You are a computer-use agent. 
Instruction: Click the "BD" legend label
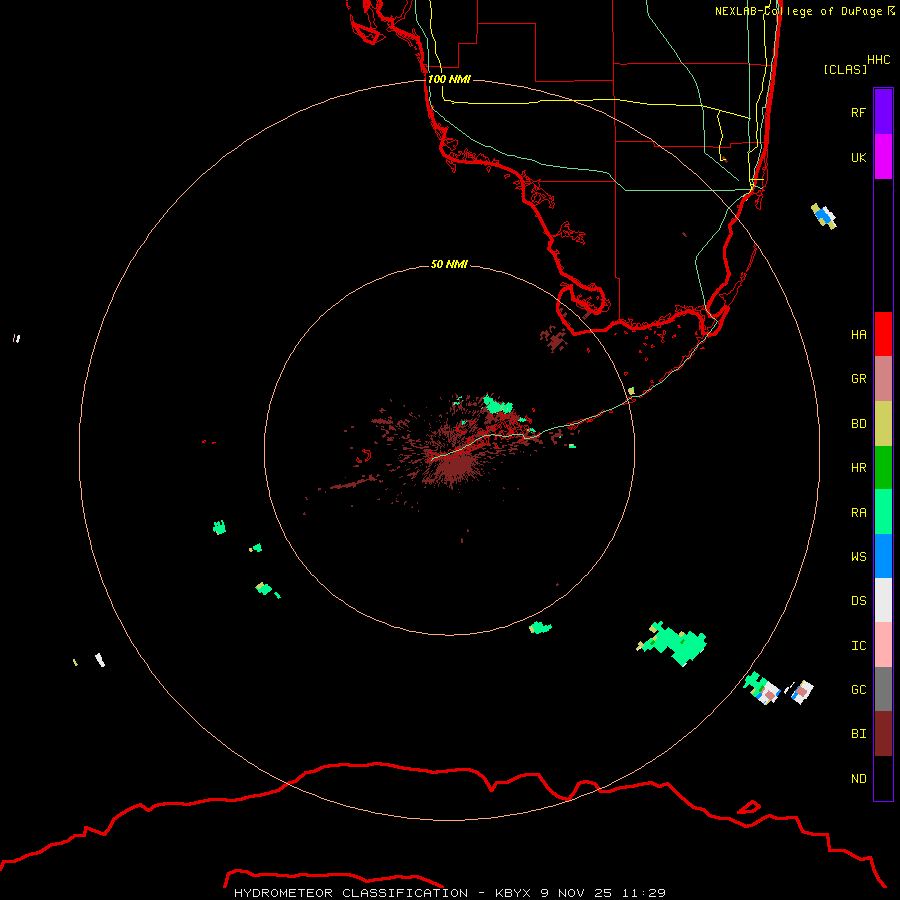coord(858,424)
